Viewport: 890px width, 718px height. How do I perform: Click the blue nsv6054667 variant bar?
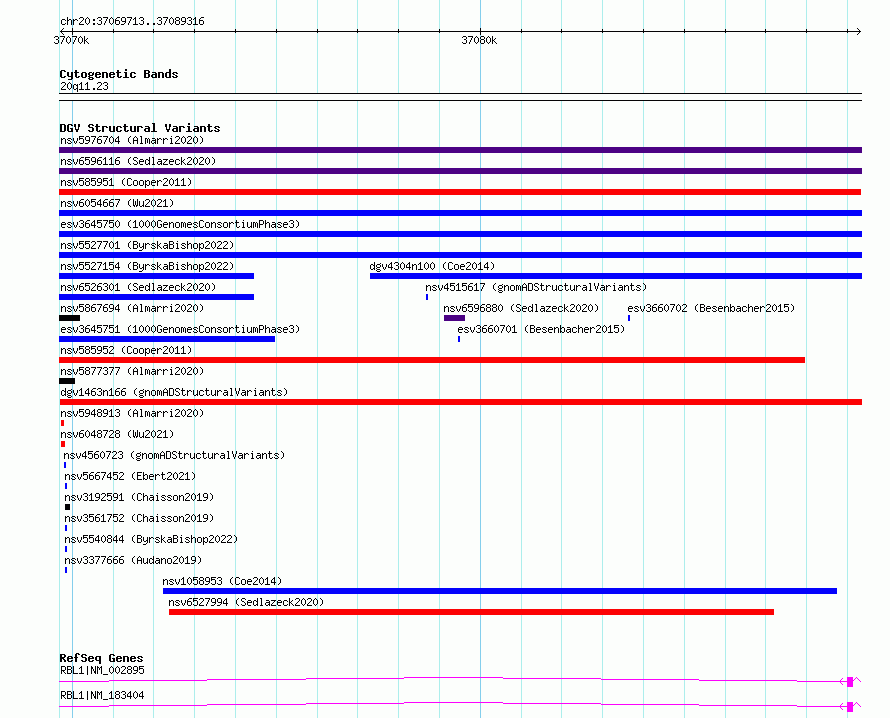tap(460, 213)
